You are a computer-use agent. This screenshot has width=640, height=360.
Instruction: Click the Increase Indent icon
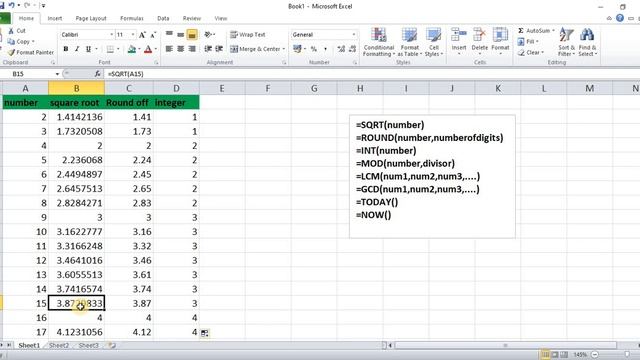tap(219, 49)
